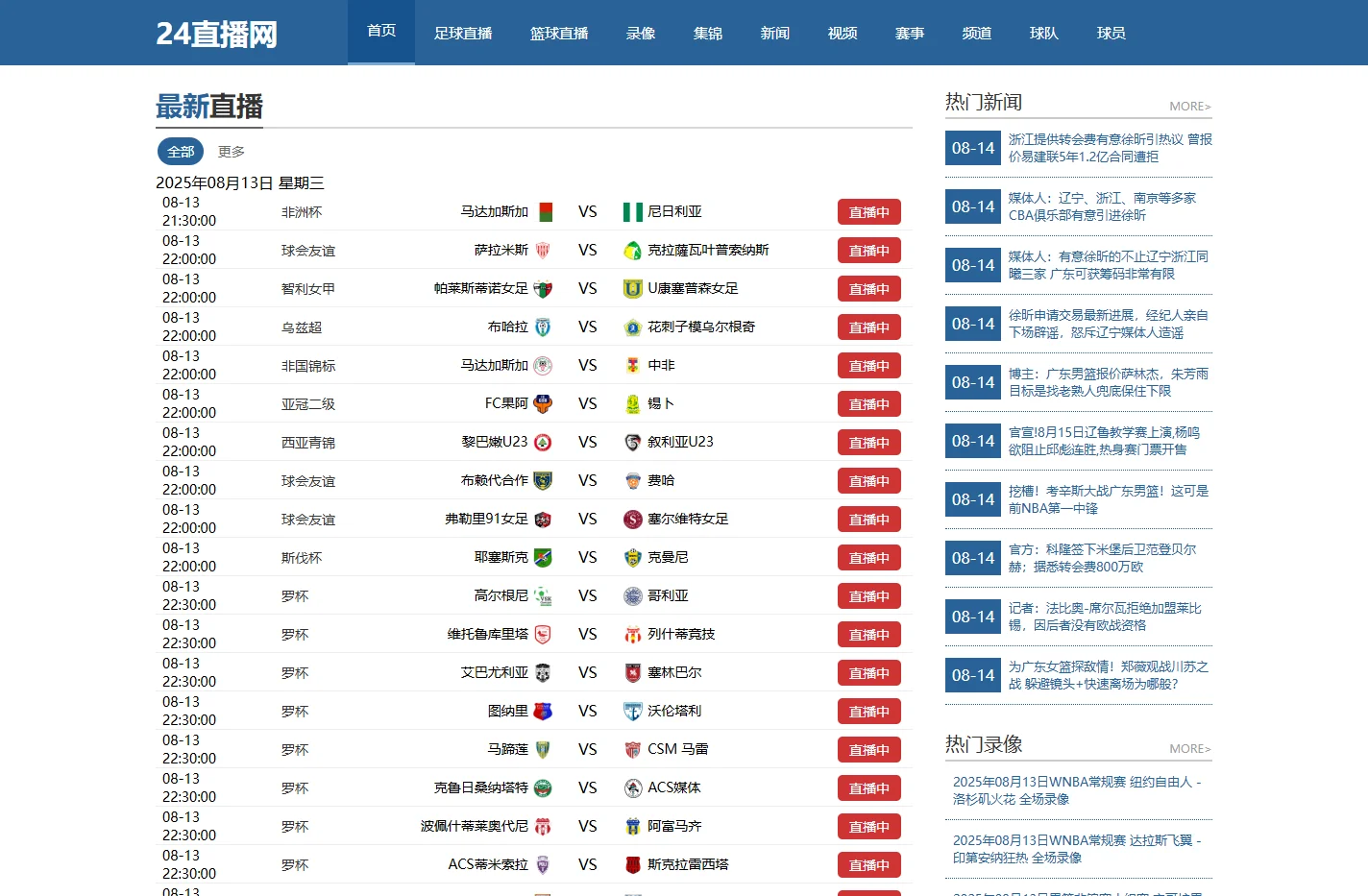Click the 帕莱斯蒂诺女足 team badge
The height and width of the screenshot is (896, 1368).
tap(543, 288)
